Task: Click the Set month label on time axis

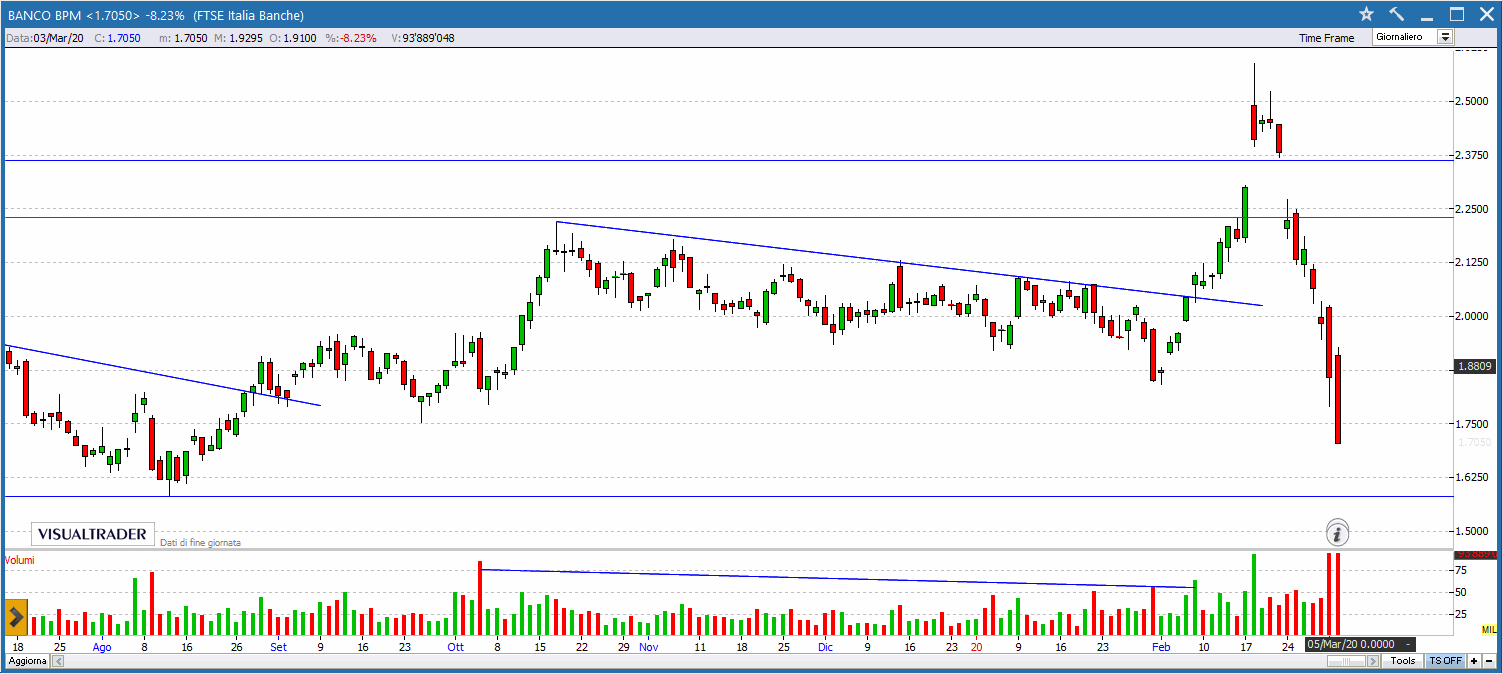Action: point(279,647)
